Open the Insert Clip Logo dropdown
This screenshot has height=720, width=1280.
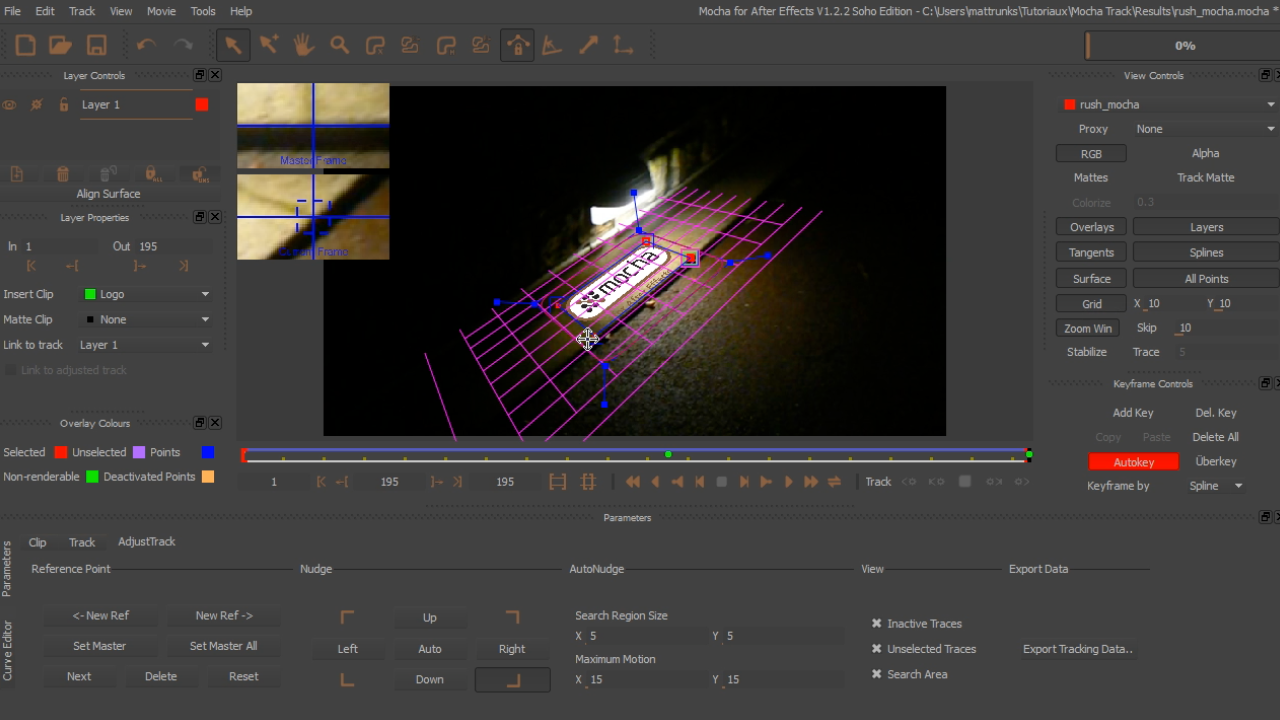[x=146, y=294]
